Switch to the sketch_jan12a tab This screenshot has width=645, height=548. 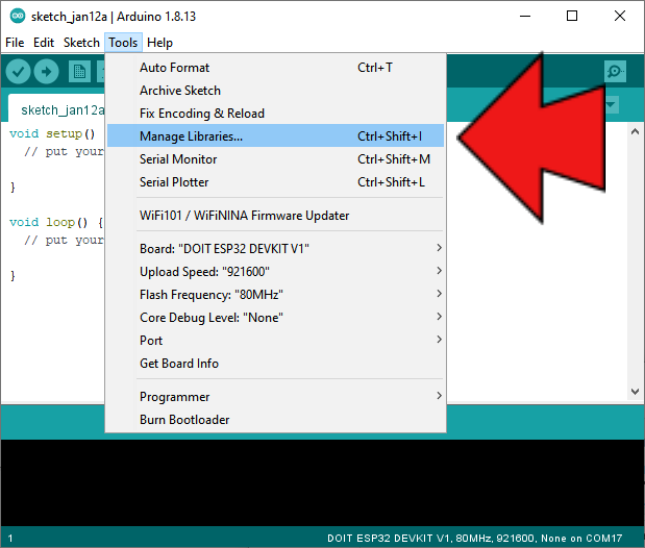pos(54,110)
